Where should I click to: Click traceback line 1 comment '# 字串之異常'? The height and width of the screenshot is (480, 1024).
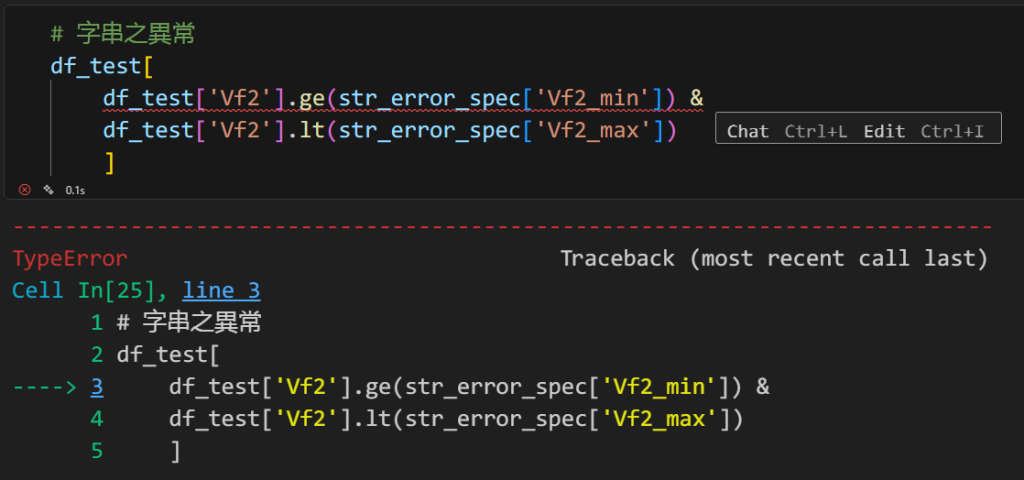pyautogui.click(x=189, y=323)
